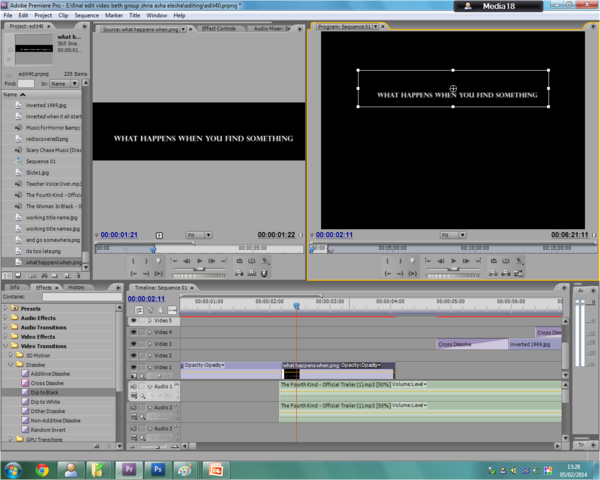Viewport: 600px width, 480px height.
Task: Set Out point in the Source monitor
Action: (146, 261)
